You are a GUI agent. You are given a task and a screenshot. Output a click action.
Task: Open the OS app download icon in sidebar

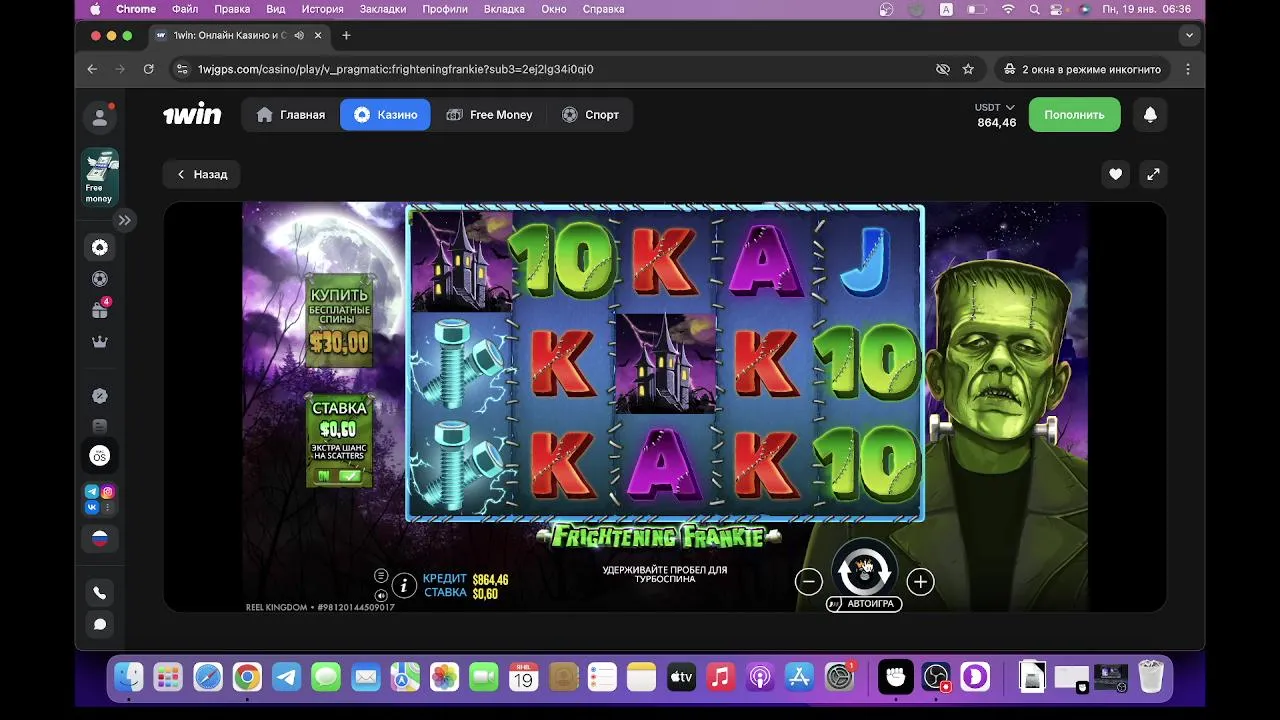[100, 456]
